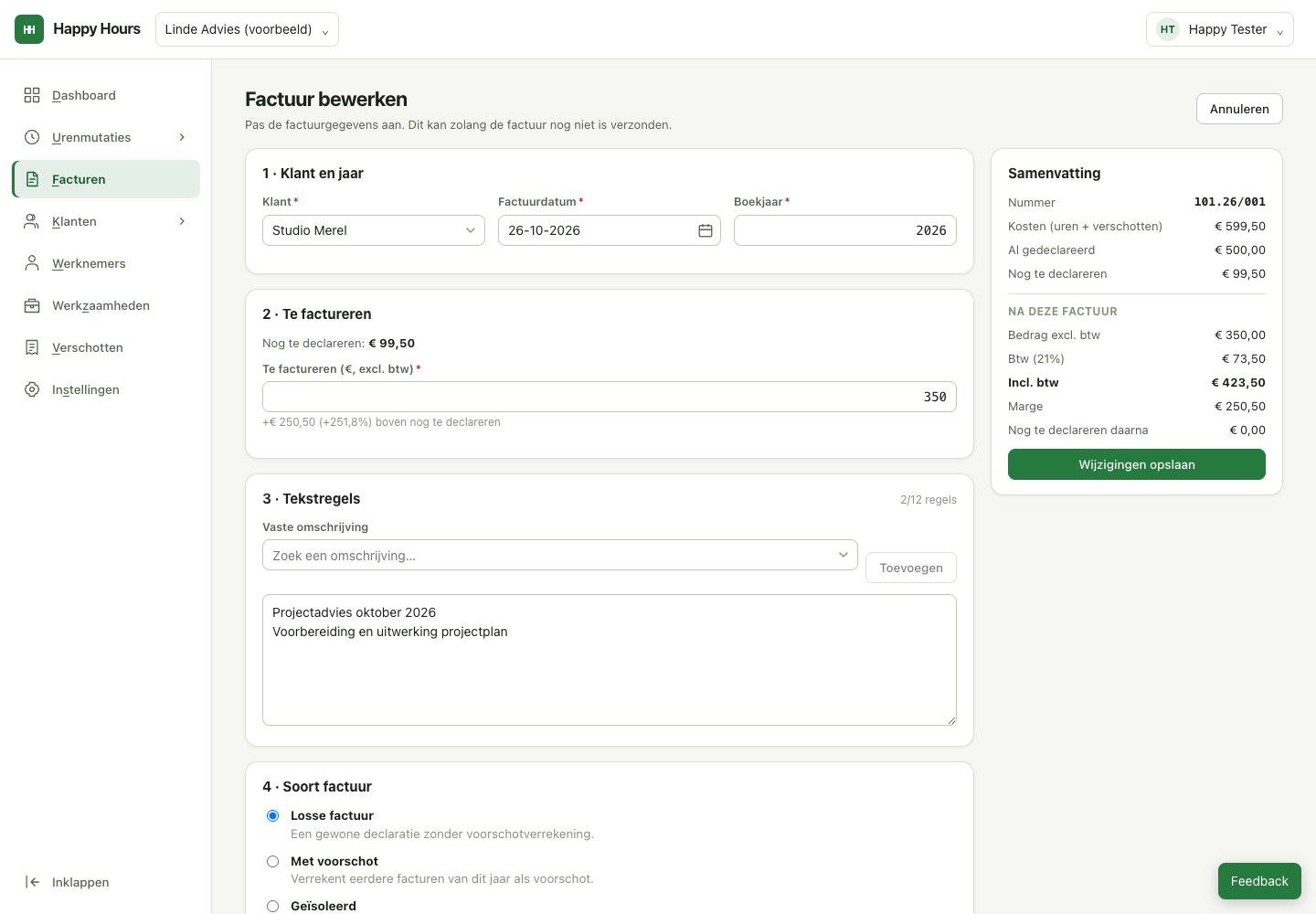
Task: Click the Annuleren button
Action: [1239, 109]
